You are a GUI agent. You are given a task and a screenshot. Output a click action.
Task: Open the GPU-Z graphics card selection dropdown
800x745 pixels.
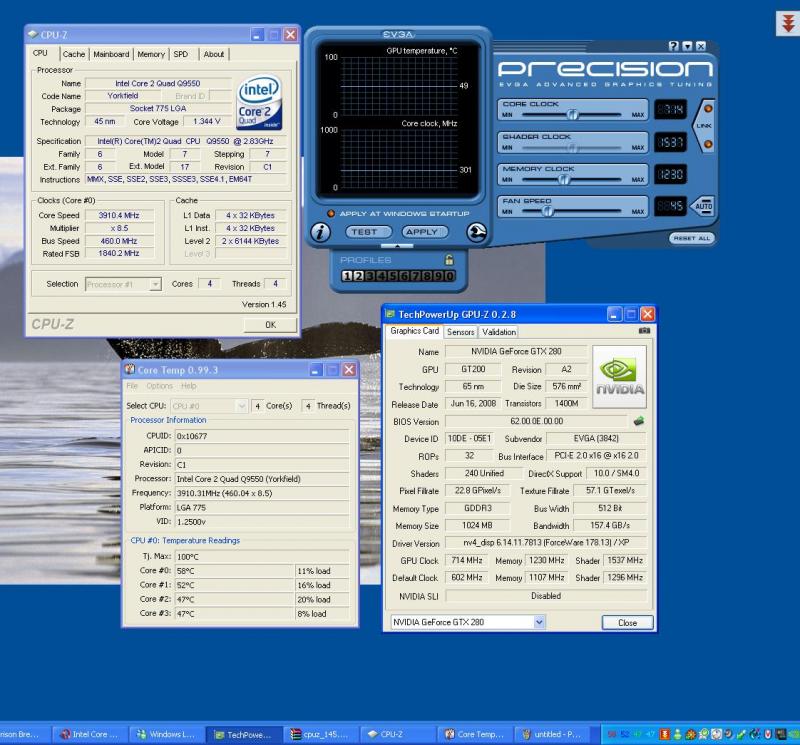coord(539,622)
